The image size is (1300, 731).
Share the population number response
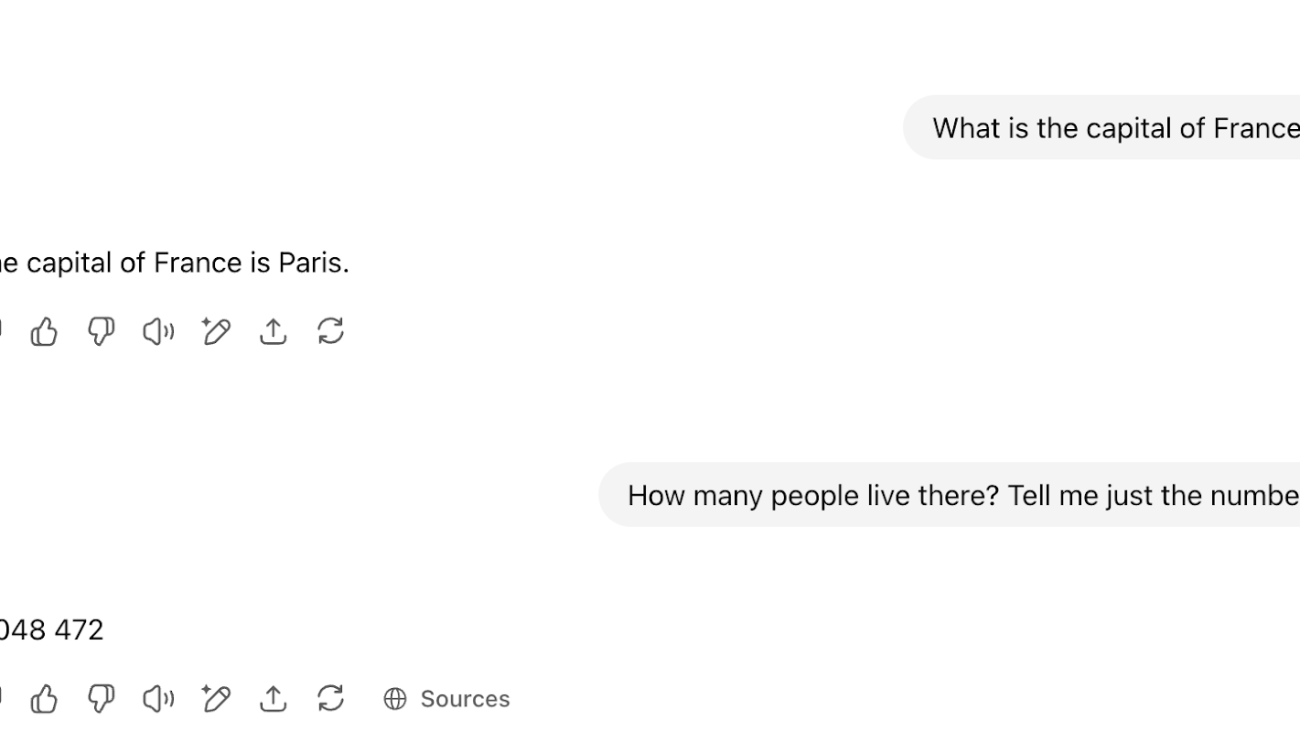coord(273,699)
